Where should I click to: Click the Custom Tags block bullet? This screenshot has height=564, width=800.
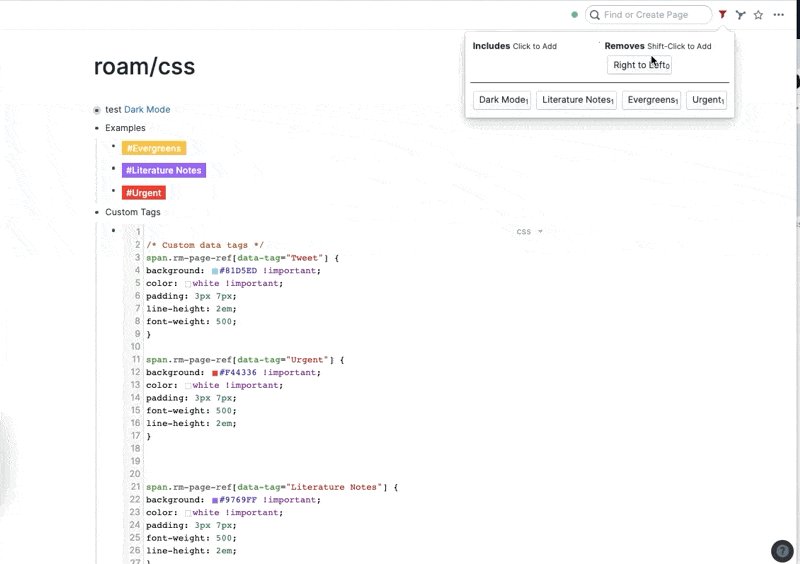tap(96, 212)
